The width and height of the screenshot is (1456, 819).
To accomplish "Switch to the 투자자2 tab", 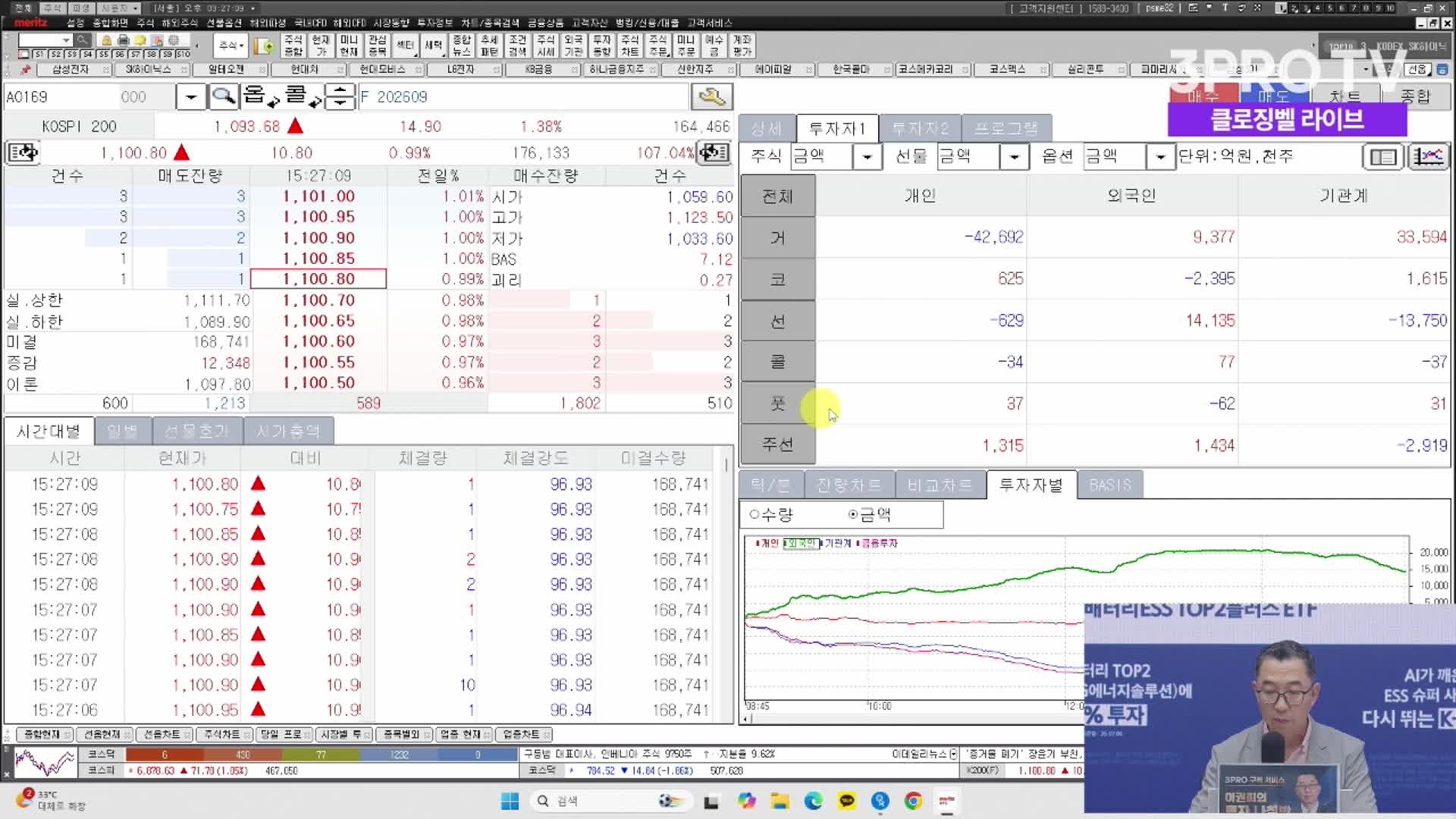I will pyautogui.click(x=920, y=128).
